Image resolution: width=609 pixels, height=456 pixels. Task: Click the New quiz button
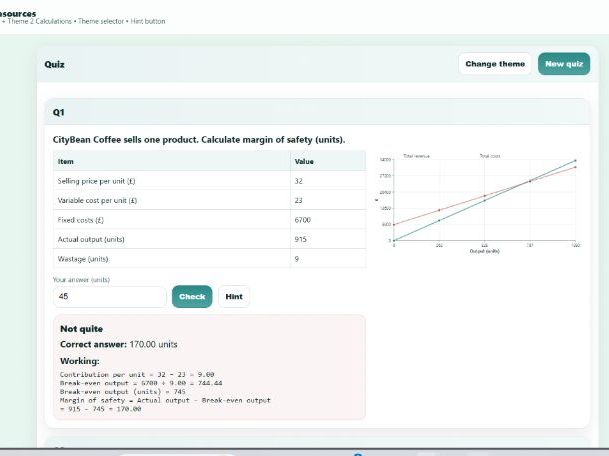tap(563, 64)
